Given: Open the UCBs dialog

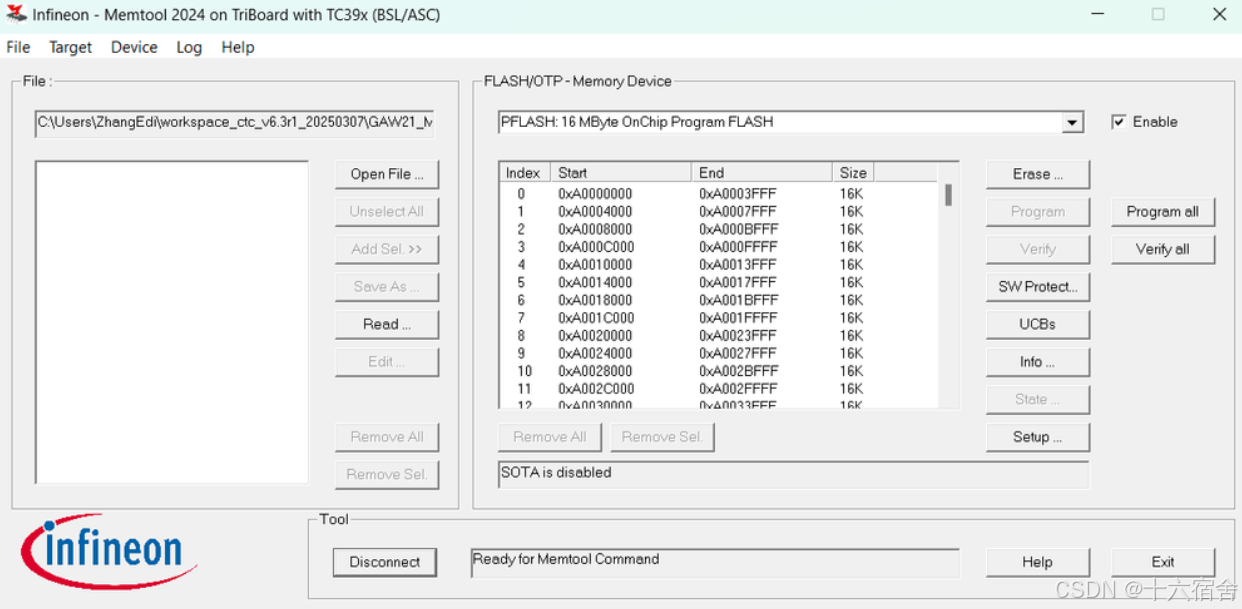Looking at the screenshot, I should click(1038, 324).
